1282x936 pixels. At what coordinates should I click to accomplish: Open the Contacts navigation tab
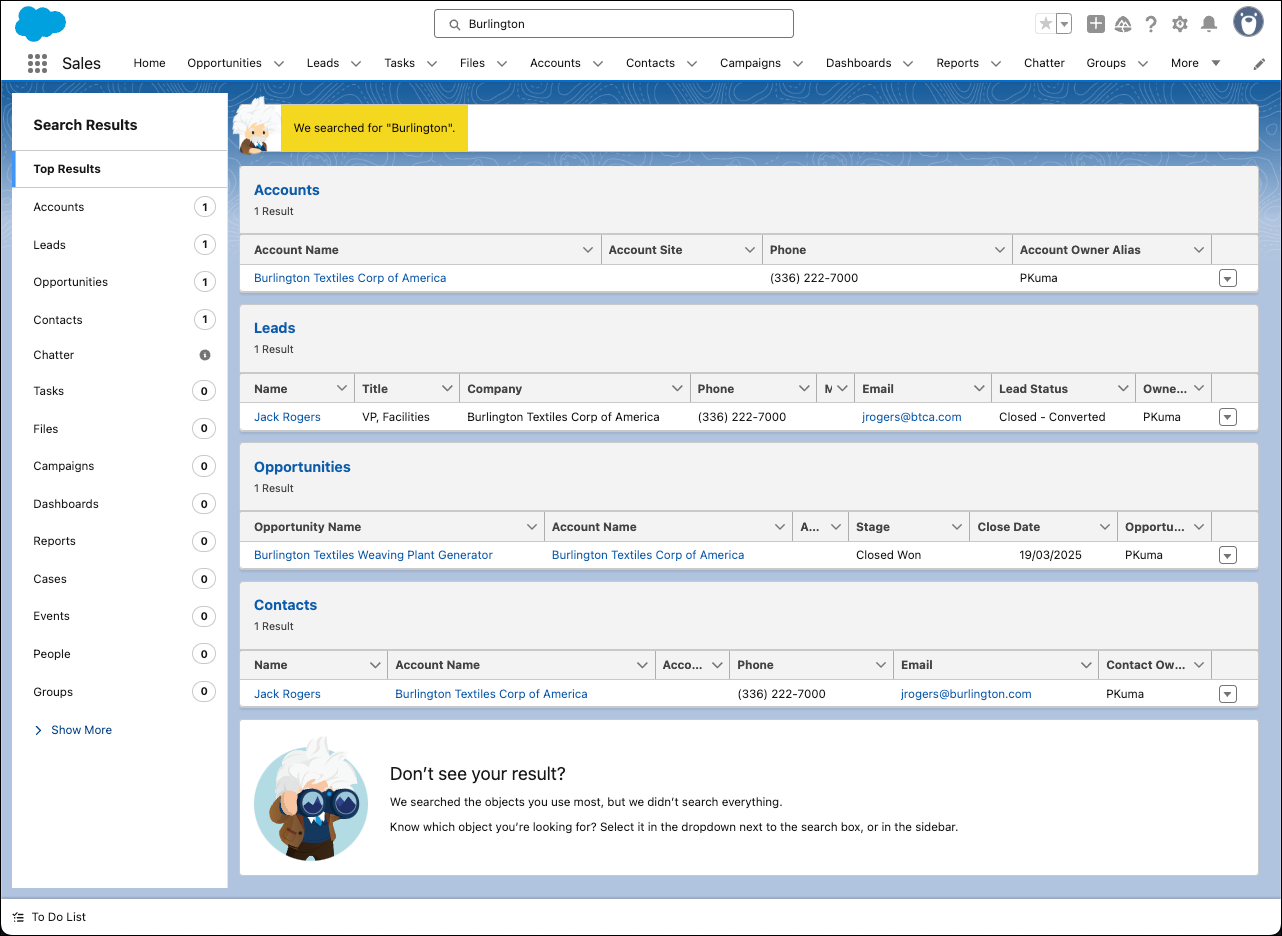650,63
